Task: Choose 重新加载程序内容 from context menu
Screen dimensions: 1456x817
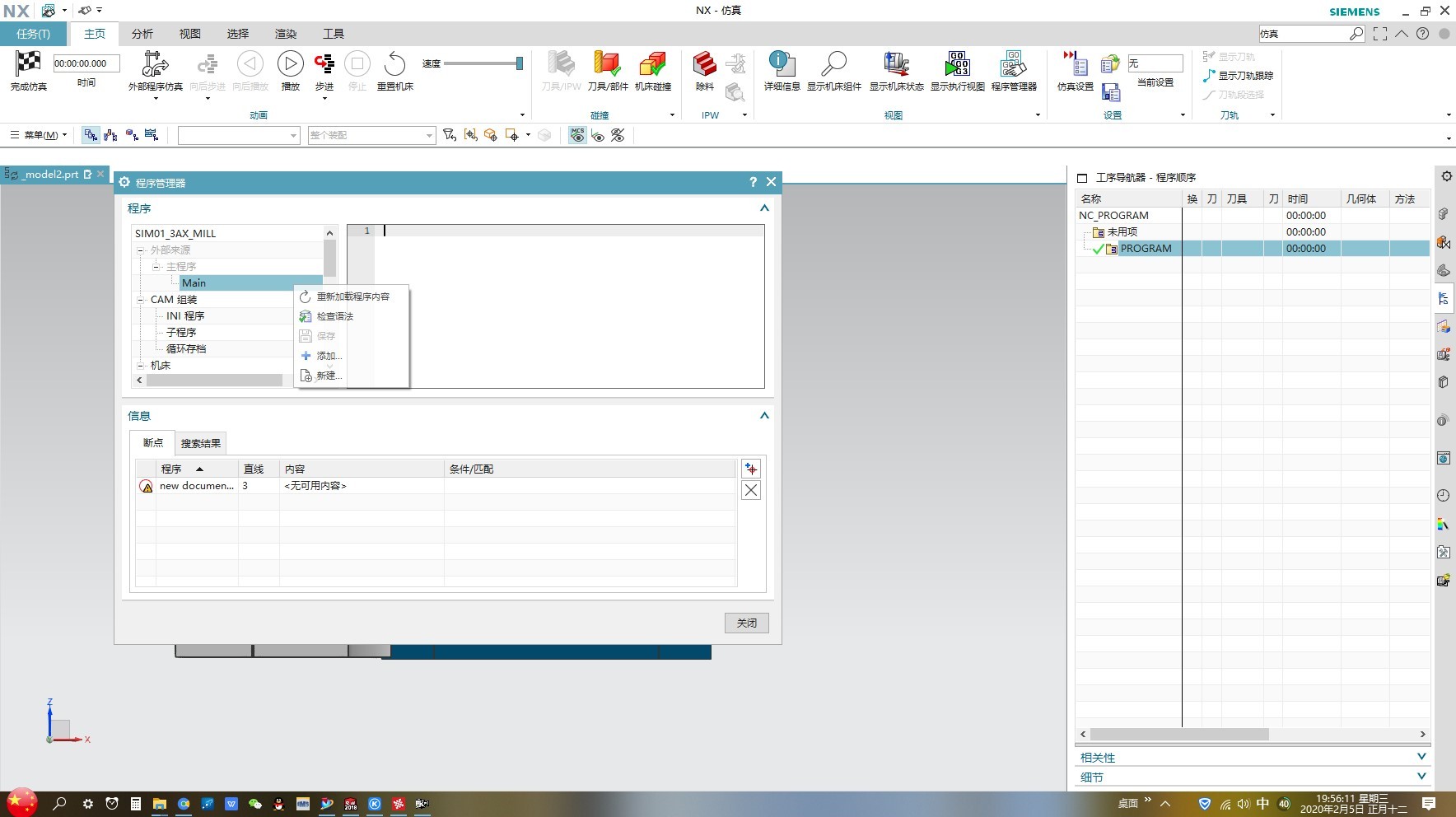Action: click(x=352, y=296)
